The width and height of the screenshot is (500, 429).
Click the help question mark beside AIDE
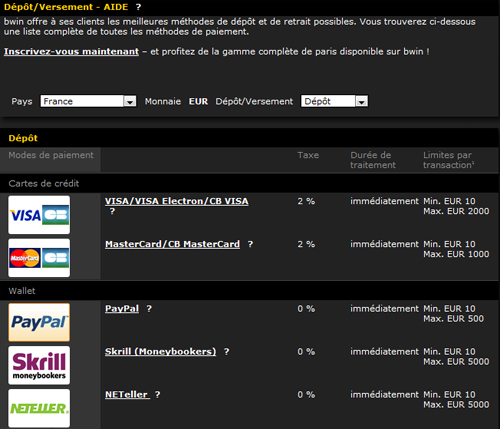[x=138, y=7]
